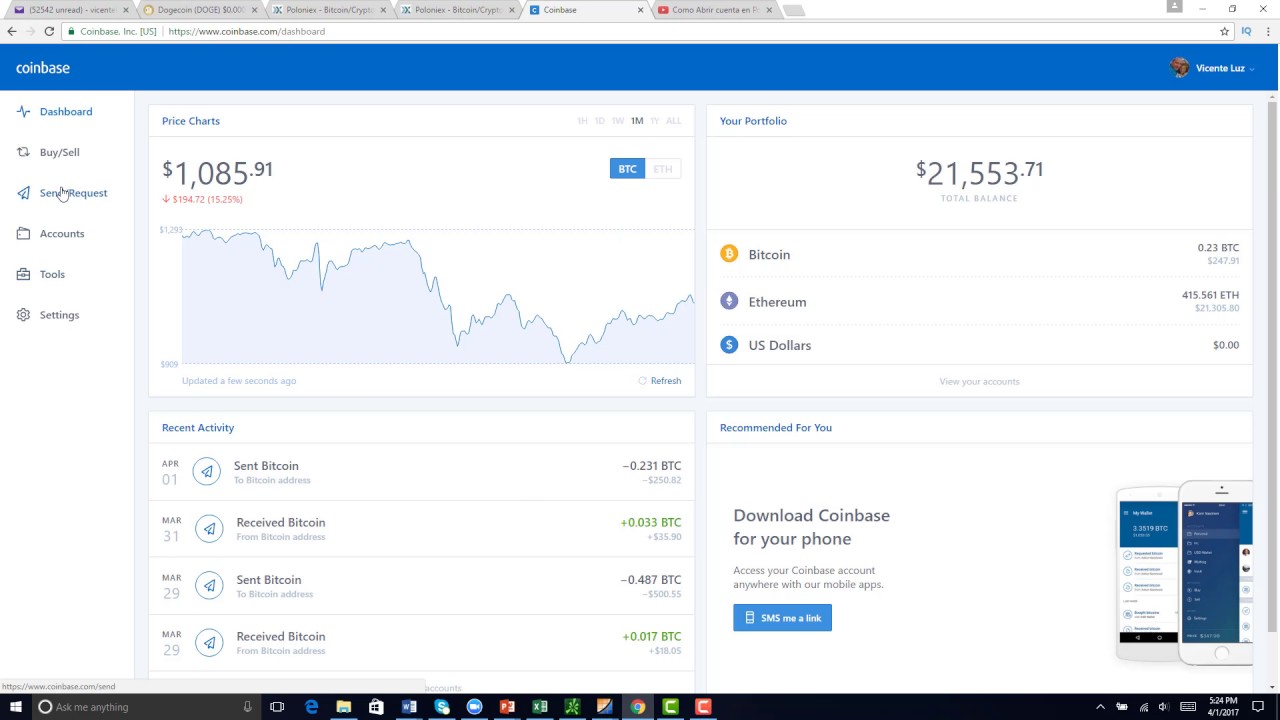This screenshot has width=1280, height=720.
Task: Close the Coinbase browser tab
Action: click(640, 10)
